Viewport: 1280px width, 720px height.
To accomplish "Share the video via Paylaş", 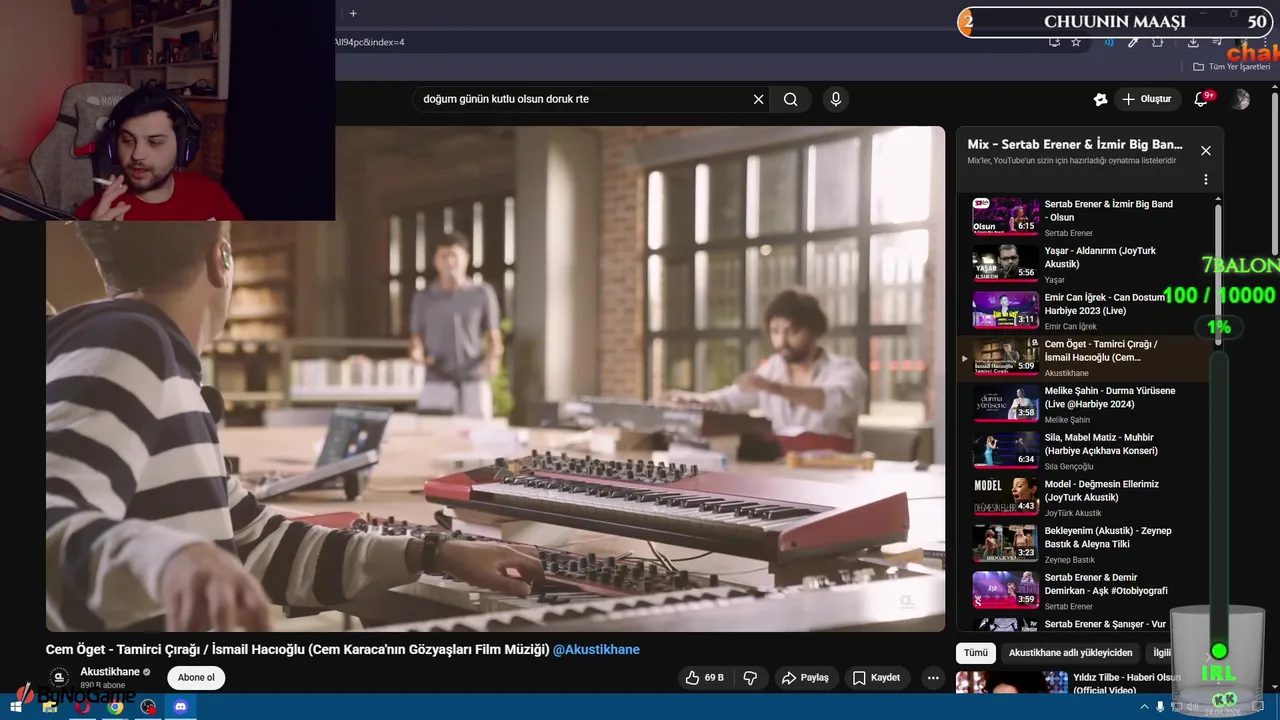I will pyautogui.click(x=806, y=678).
